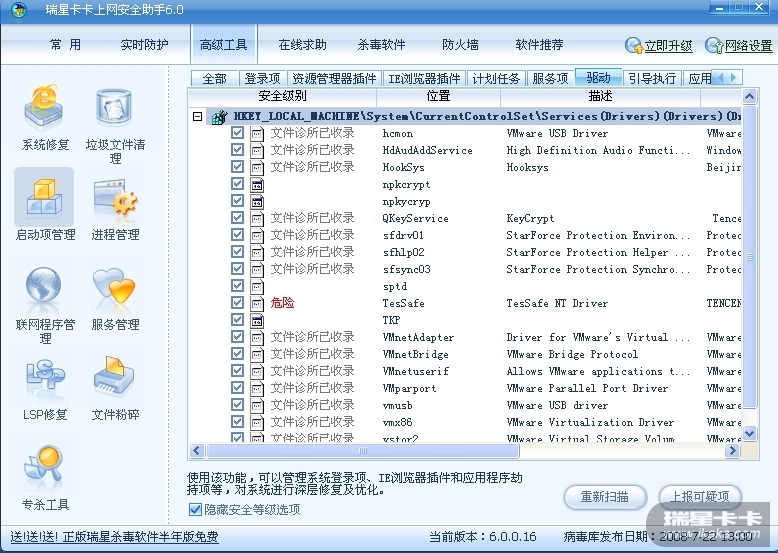Click file icon of vmx86 row
Viewport: 778px width, 553px height.
(x=257, y=422)
